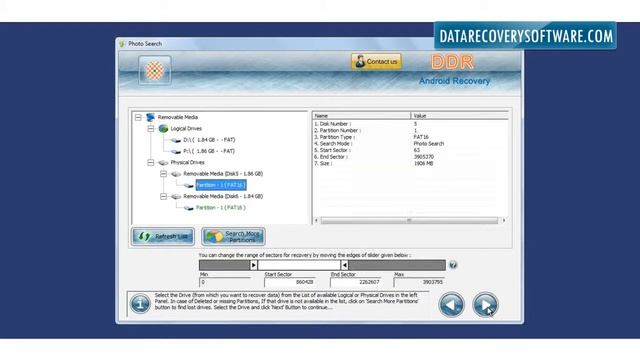Click the start sector slider handle
This screenshot has width=640, height=360.
click(x=253, y=265)
